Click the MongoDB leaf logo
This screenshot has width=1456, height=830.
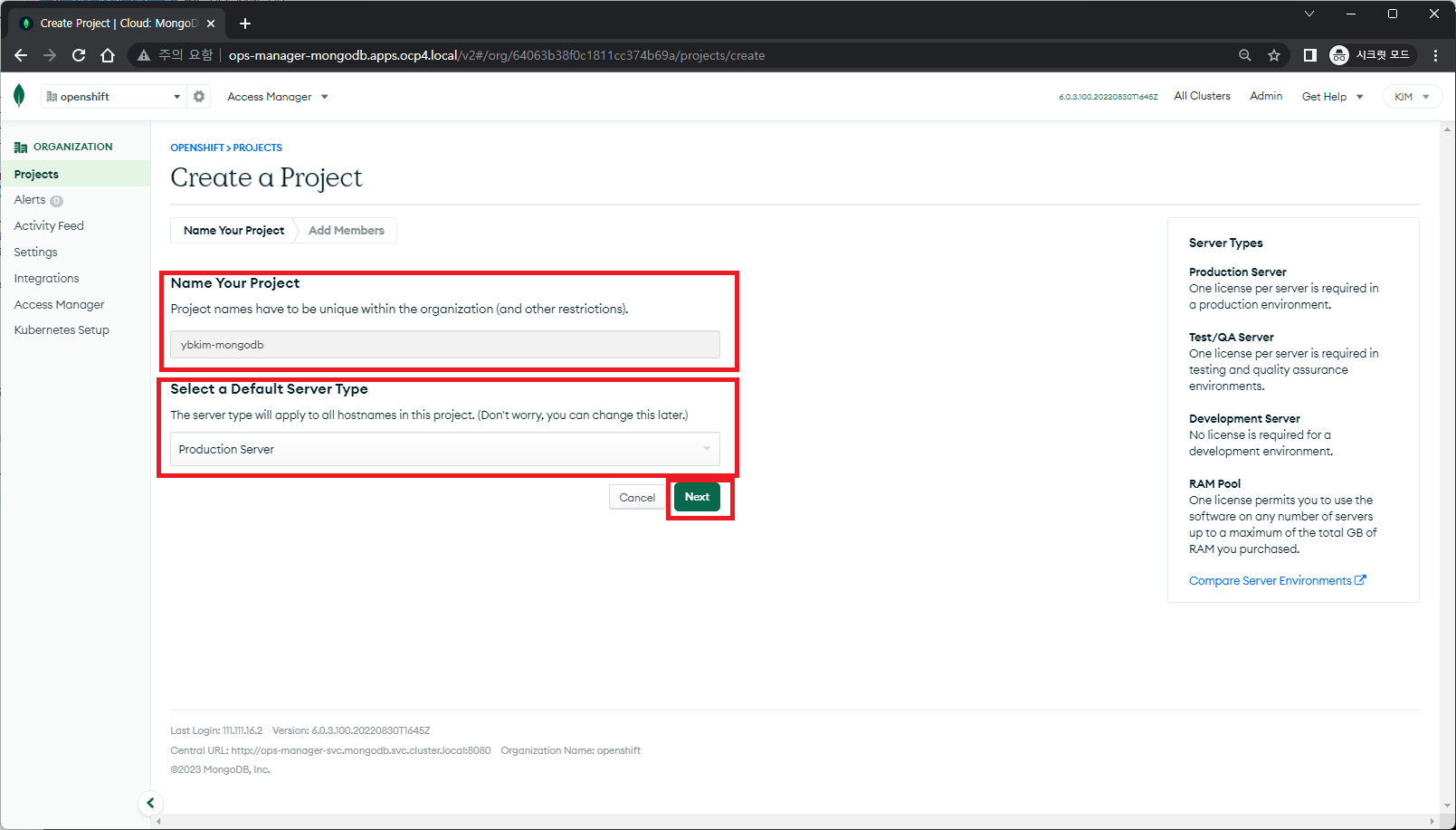(x=19, y=96)
